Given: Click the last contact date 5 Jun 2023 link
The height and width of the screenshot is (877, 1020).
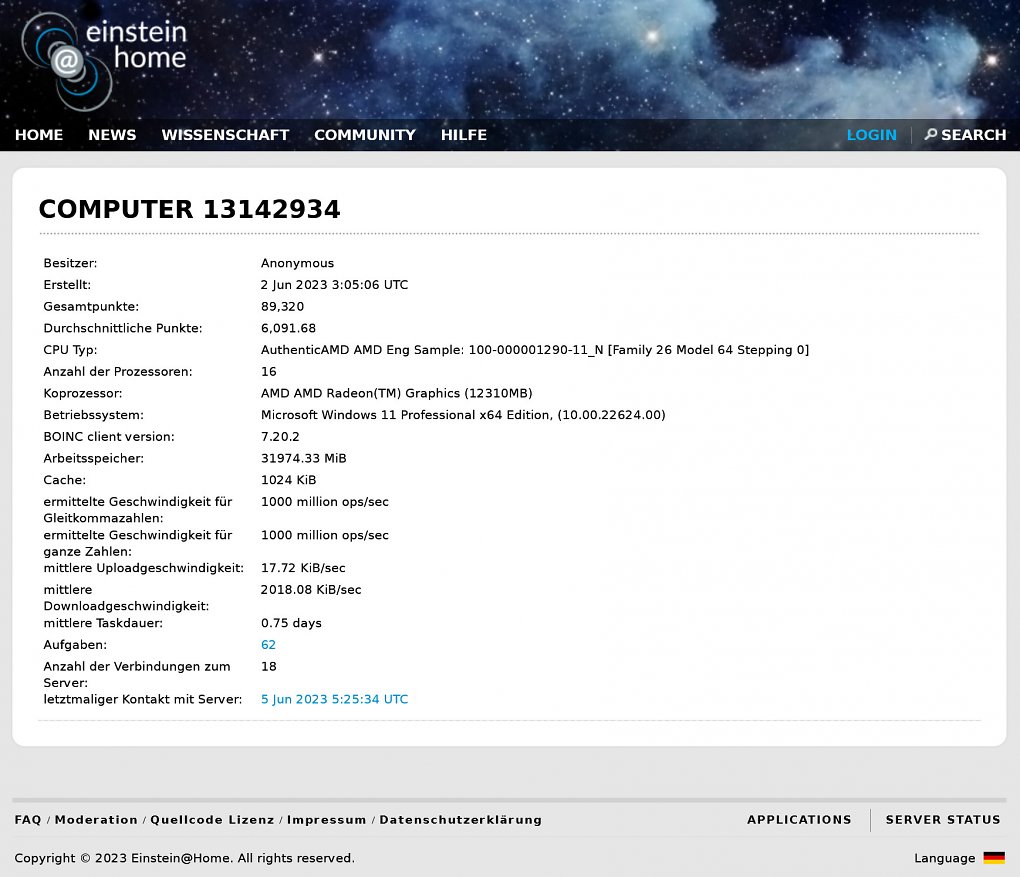Looking at the screenshot, I should [x=334, y=699].
